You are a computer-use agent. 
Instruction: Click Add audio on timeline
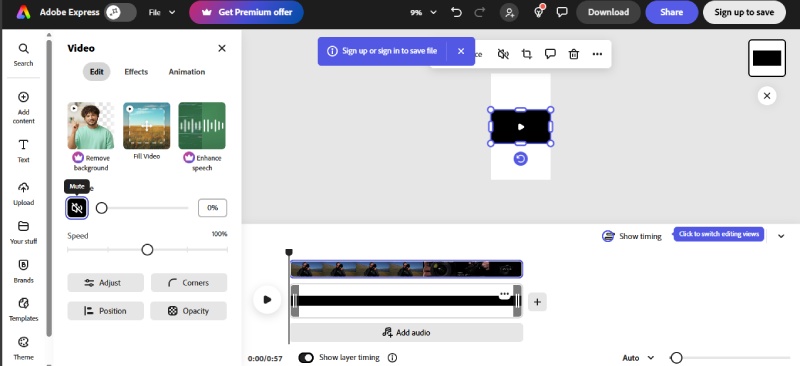click(x=407, y=332)
